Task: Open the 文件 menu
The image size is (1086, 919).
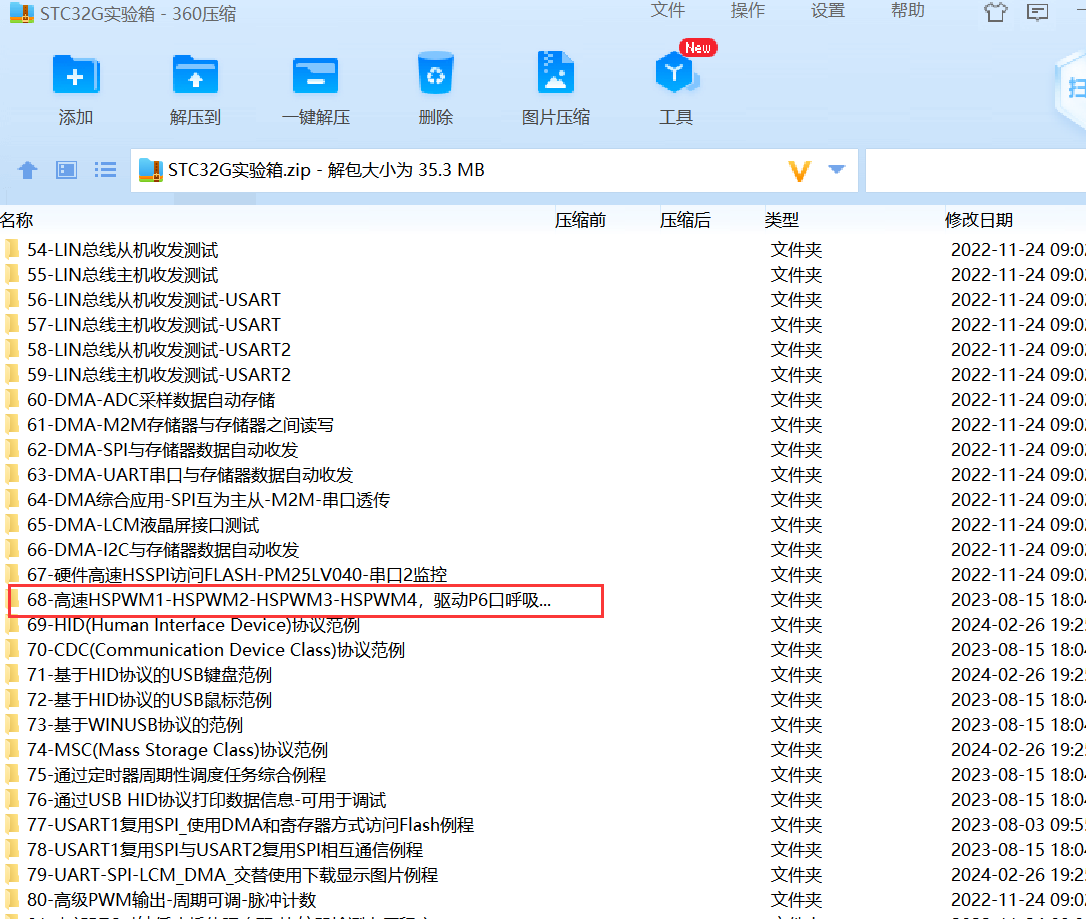Action: click(x=668, y=10)
